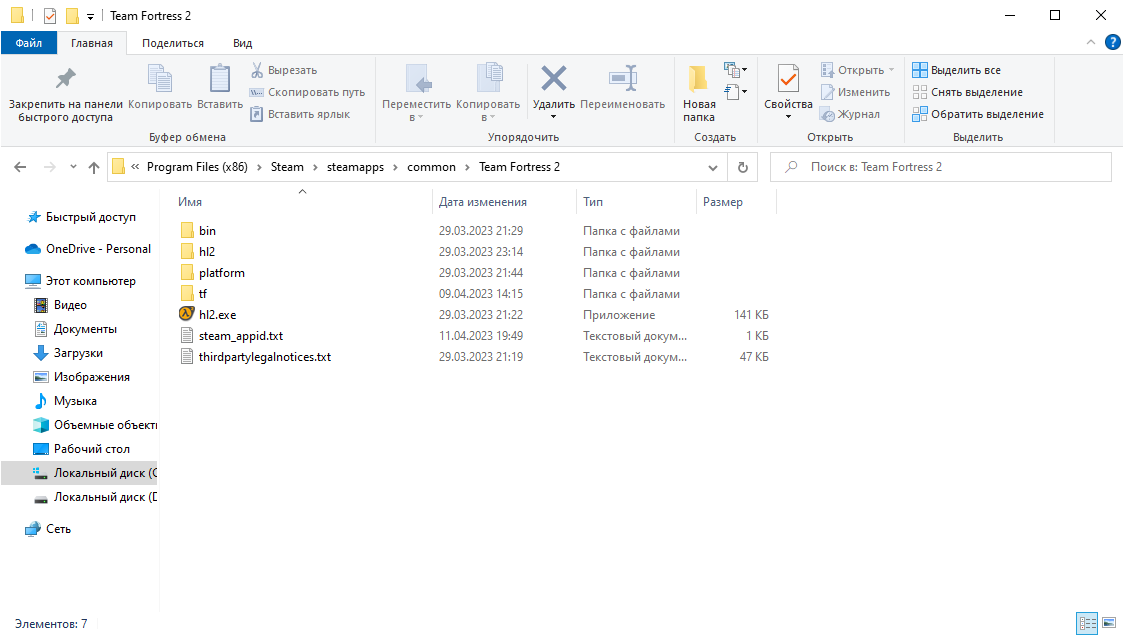The image size is (1123, 635).
Task: Click the Переименовать rename icon
Action: point(622,79)
